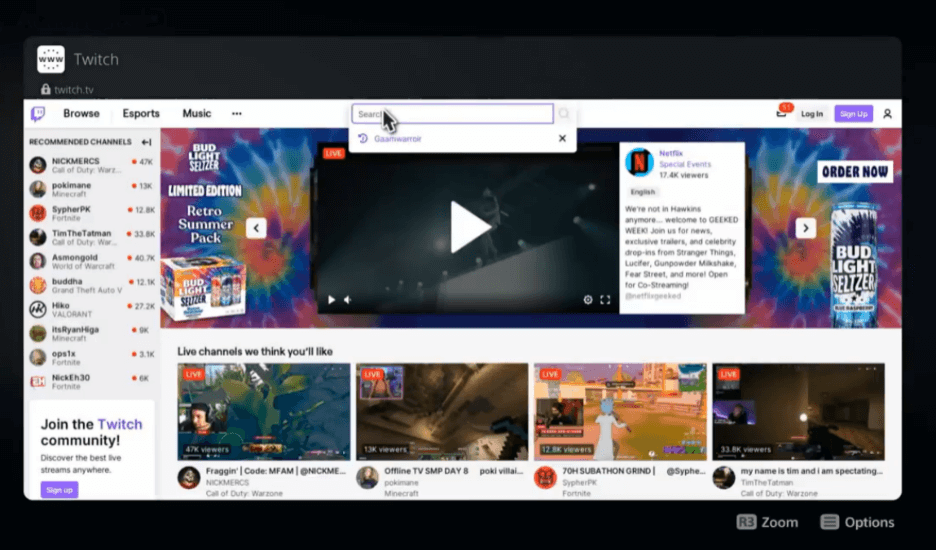The width and height of the screenshot is (936, 552).
Task: Open the buddha channel in sidebar
Action: 92,285
